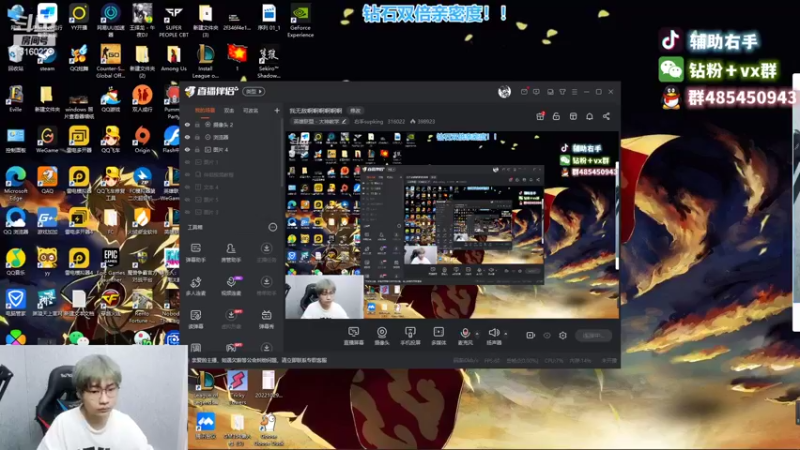The image size is (800, 450).
Task: Open the Origin desktop shortcut
Action: click(142, 140)
